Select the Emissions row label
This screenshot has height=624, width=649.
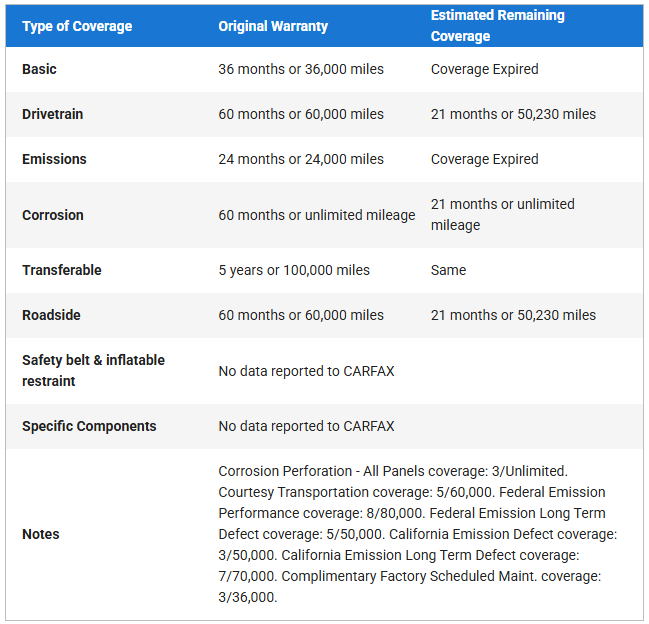click(54, 159)
